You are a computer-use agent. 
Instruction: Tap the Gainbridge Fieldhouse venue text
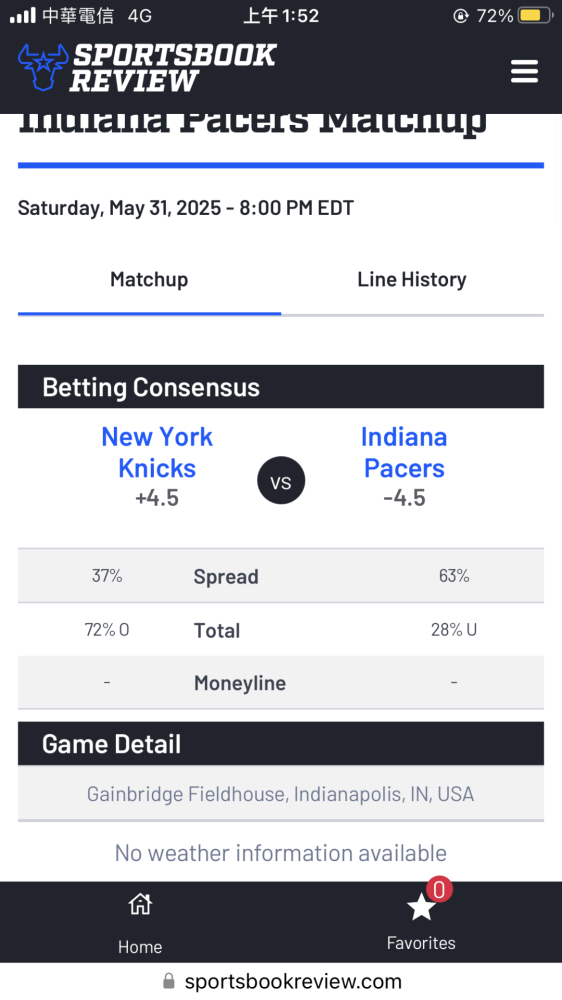point(281,794)
